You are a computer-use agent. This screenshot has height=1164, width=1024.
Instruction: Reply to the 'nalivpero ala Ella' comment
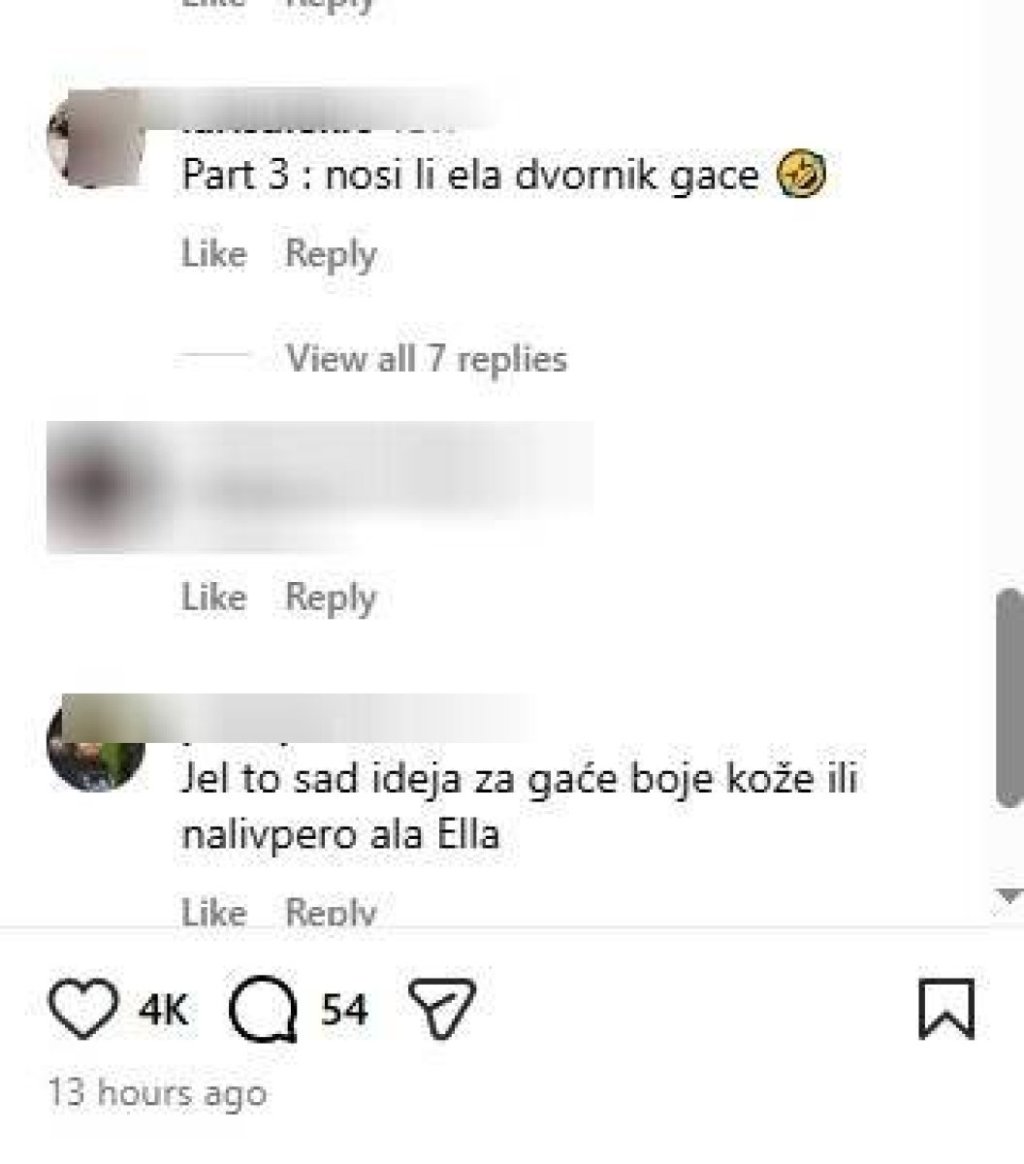click(331, 912)
